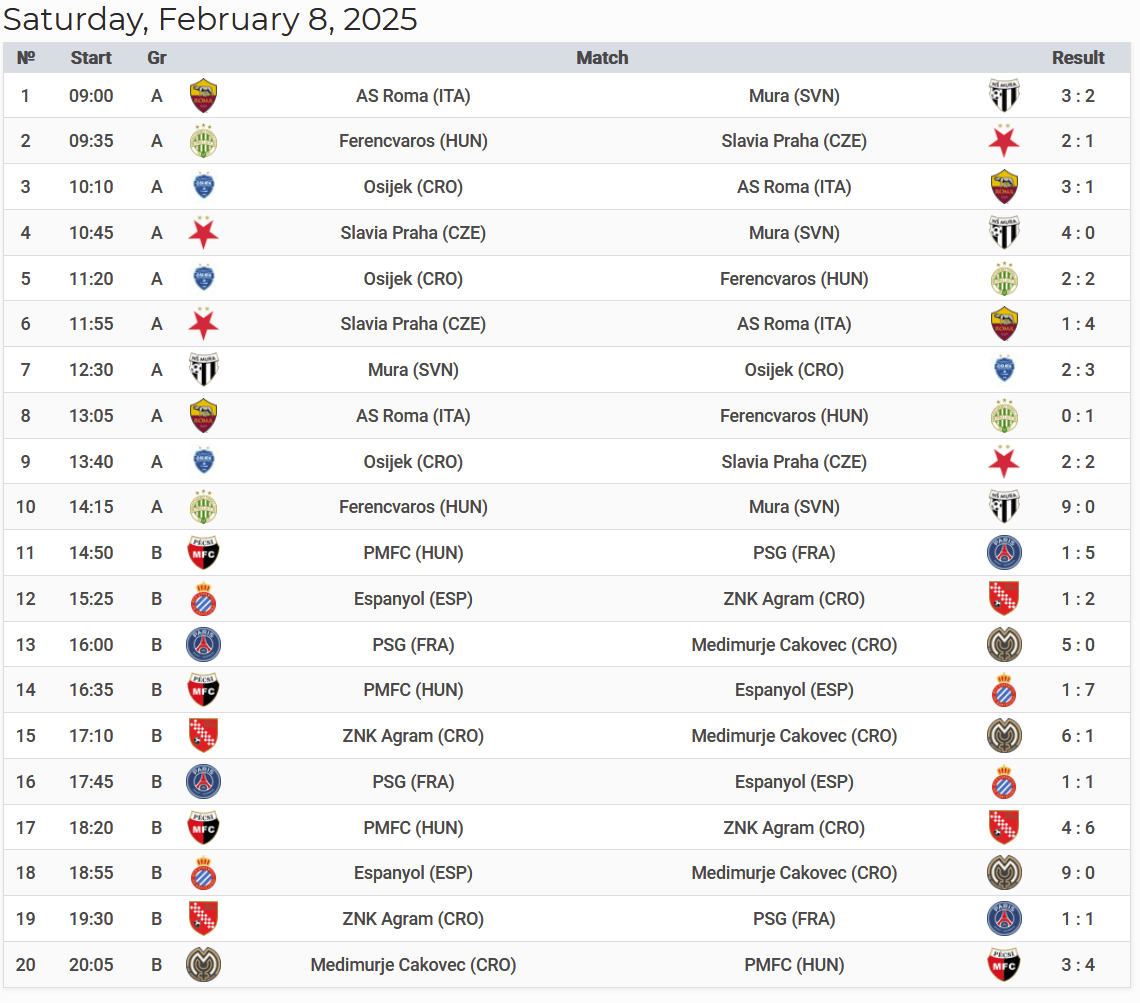Image resolution: width=1140 pixels, height=1003 pixels.
Task: Open Slavia Praha link in match 6
Action: click(413, 324)
